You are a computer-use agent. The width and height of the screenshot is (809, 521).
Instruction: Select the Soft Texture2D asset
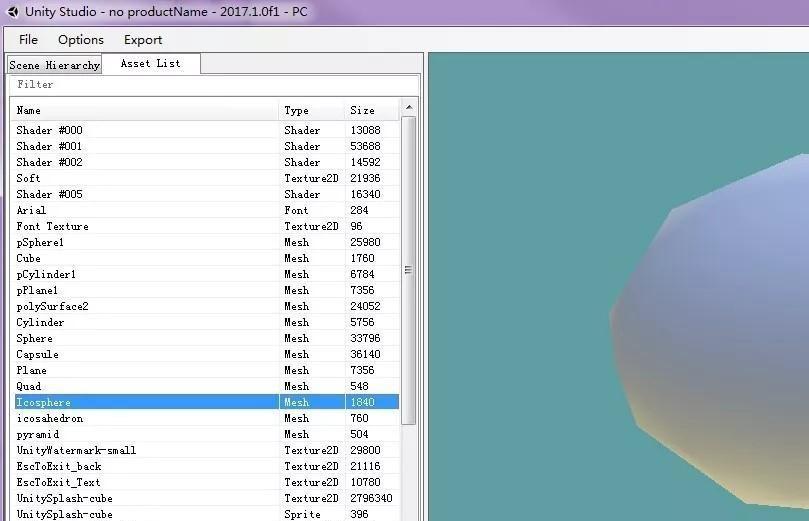(206, 178)
